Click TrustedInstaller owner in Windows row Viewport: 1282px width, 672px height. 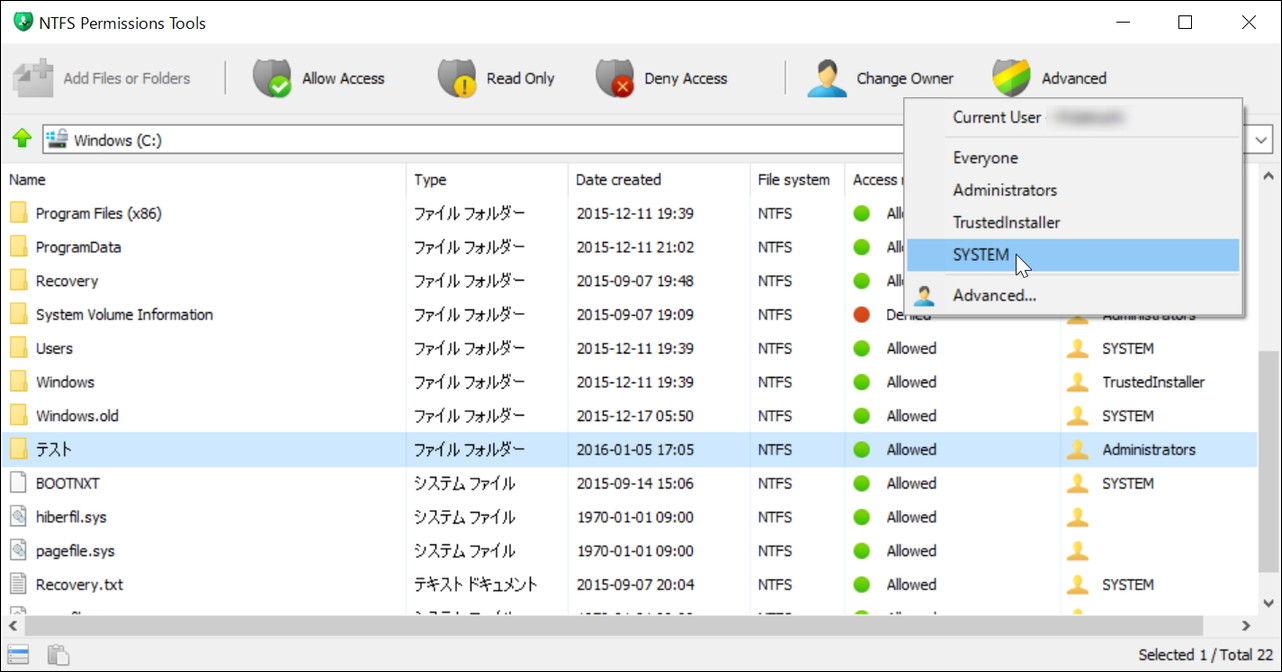click(1153, 382)
